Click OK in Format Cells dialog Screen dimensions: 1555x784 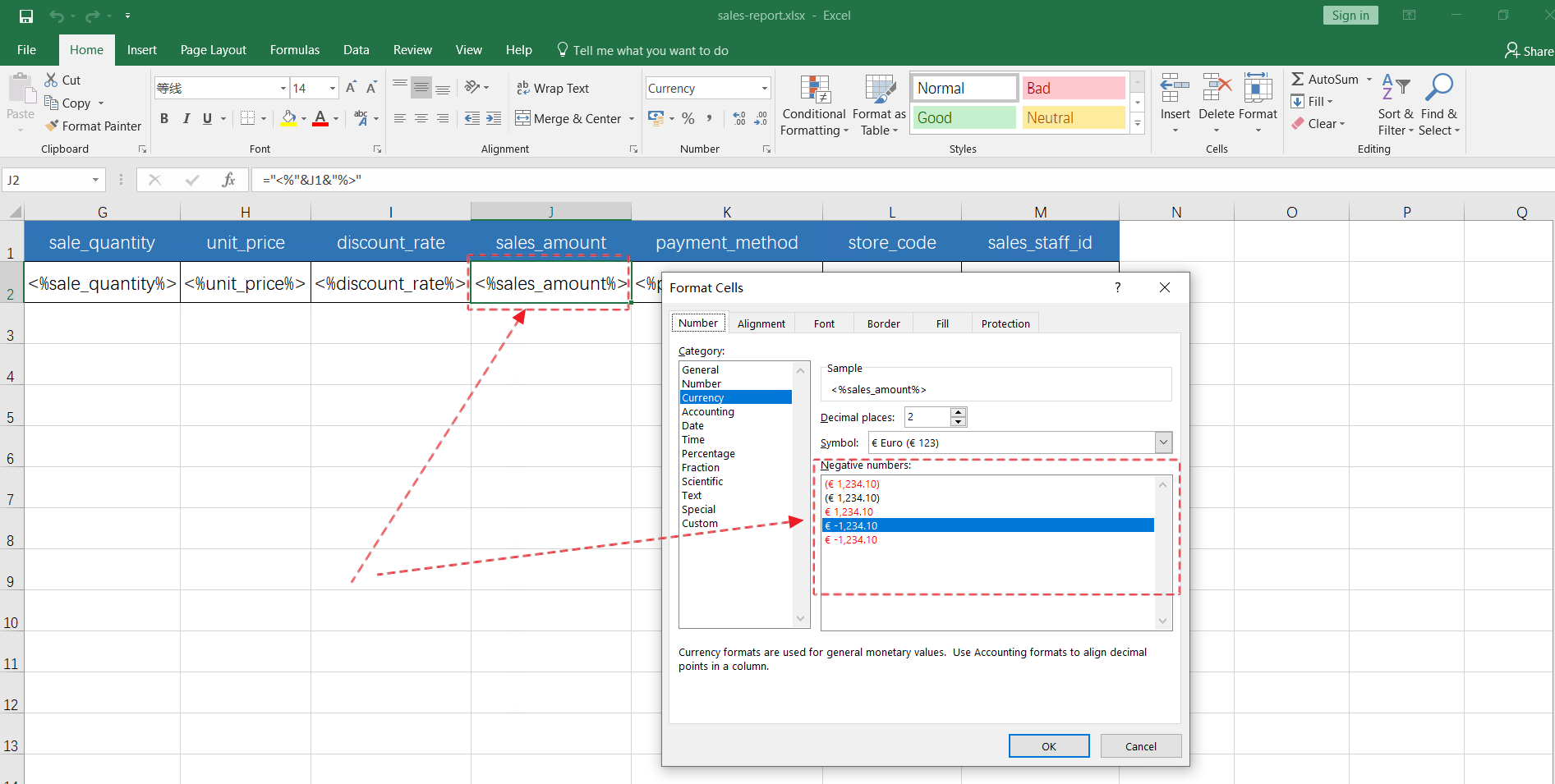point(1049,746)
